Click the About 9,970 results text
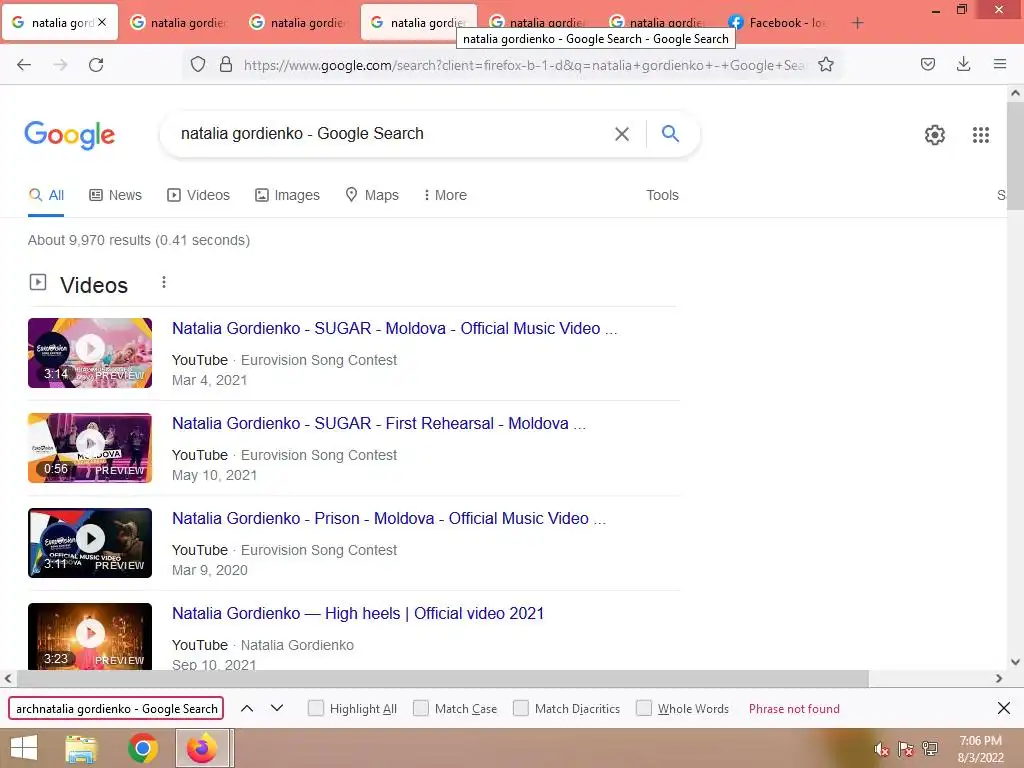1024x768 pixels. pyautogui.click(x=138, y=240)
